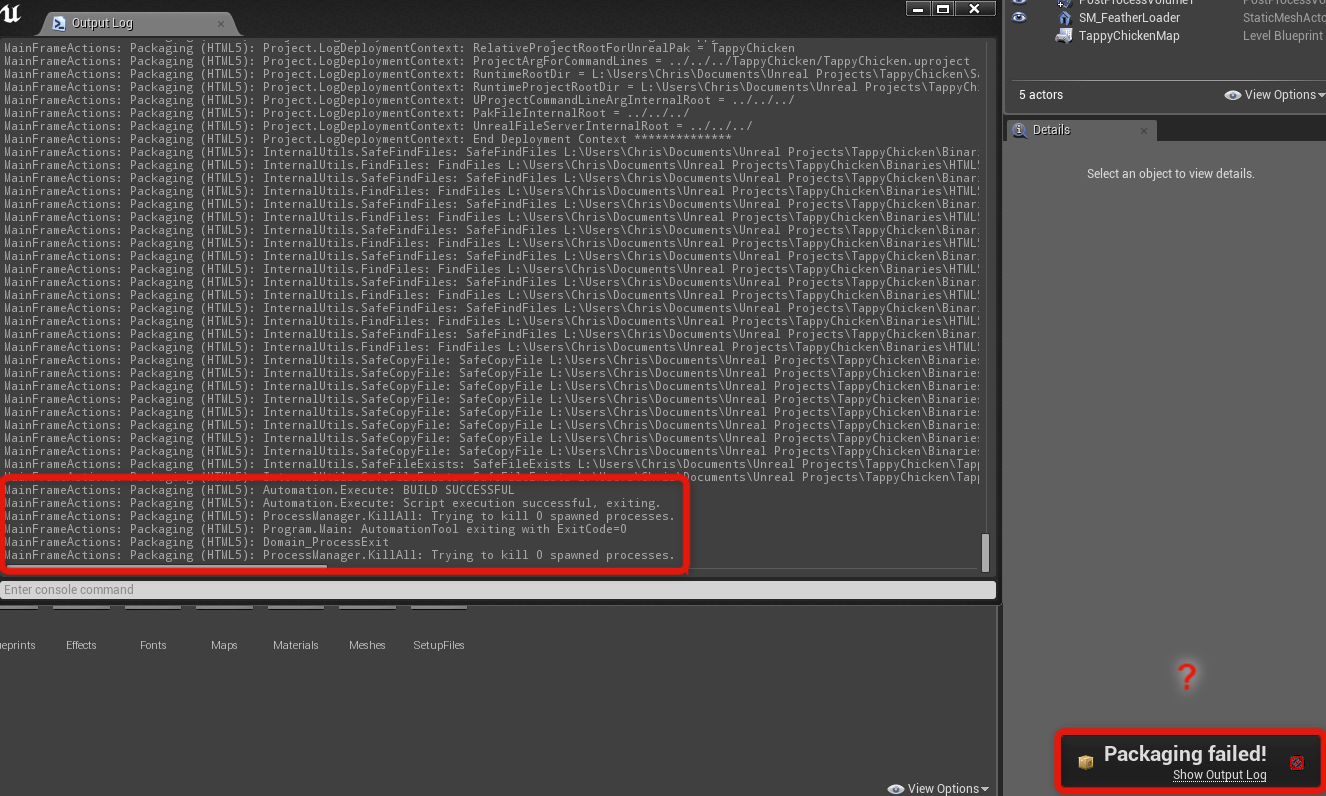Maximize the Output Log window
Viewport: 1326px width, 796px height.
[x=943, y=8]
